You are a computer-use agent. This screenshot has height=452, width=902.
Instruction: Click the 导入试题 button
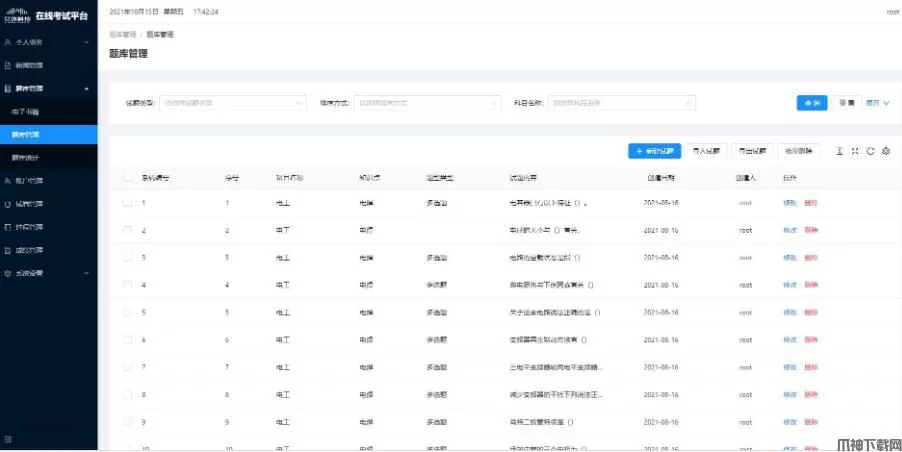[x=706, y=151]
